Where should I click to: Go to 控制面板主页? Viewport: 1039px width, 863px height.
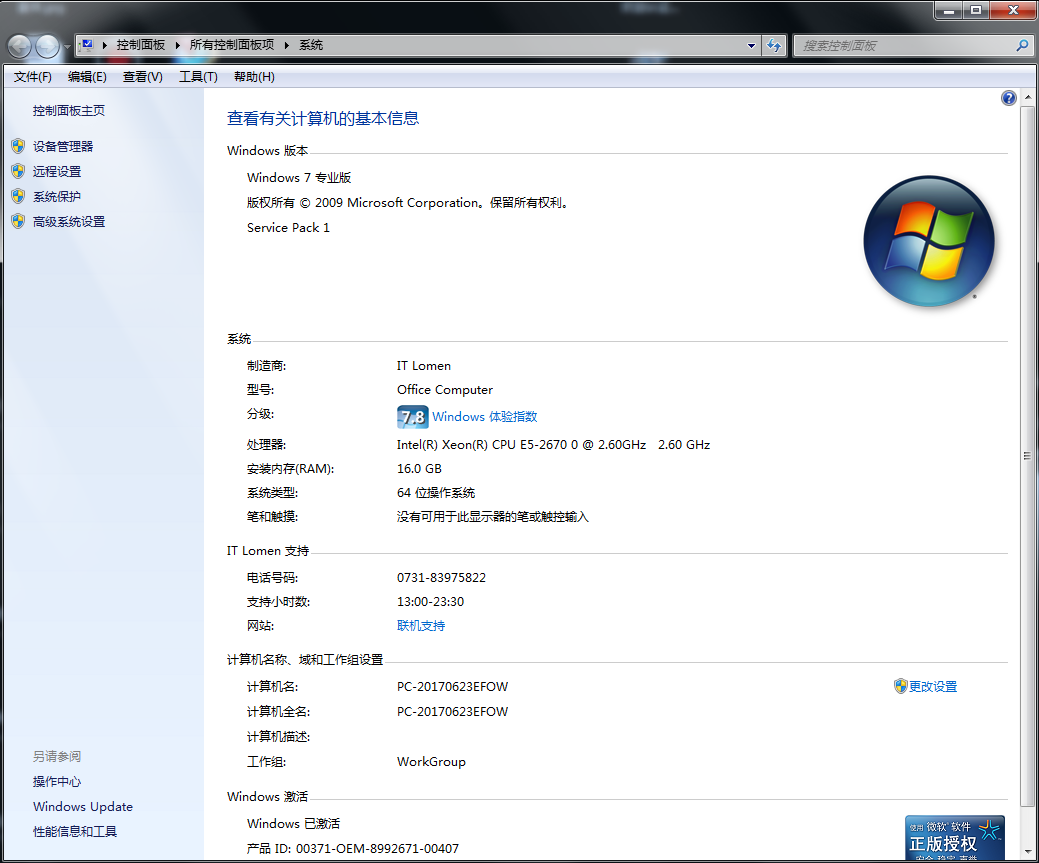[x=69, y=111]
